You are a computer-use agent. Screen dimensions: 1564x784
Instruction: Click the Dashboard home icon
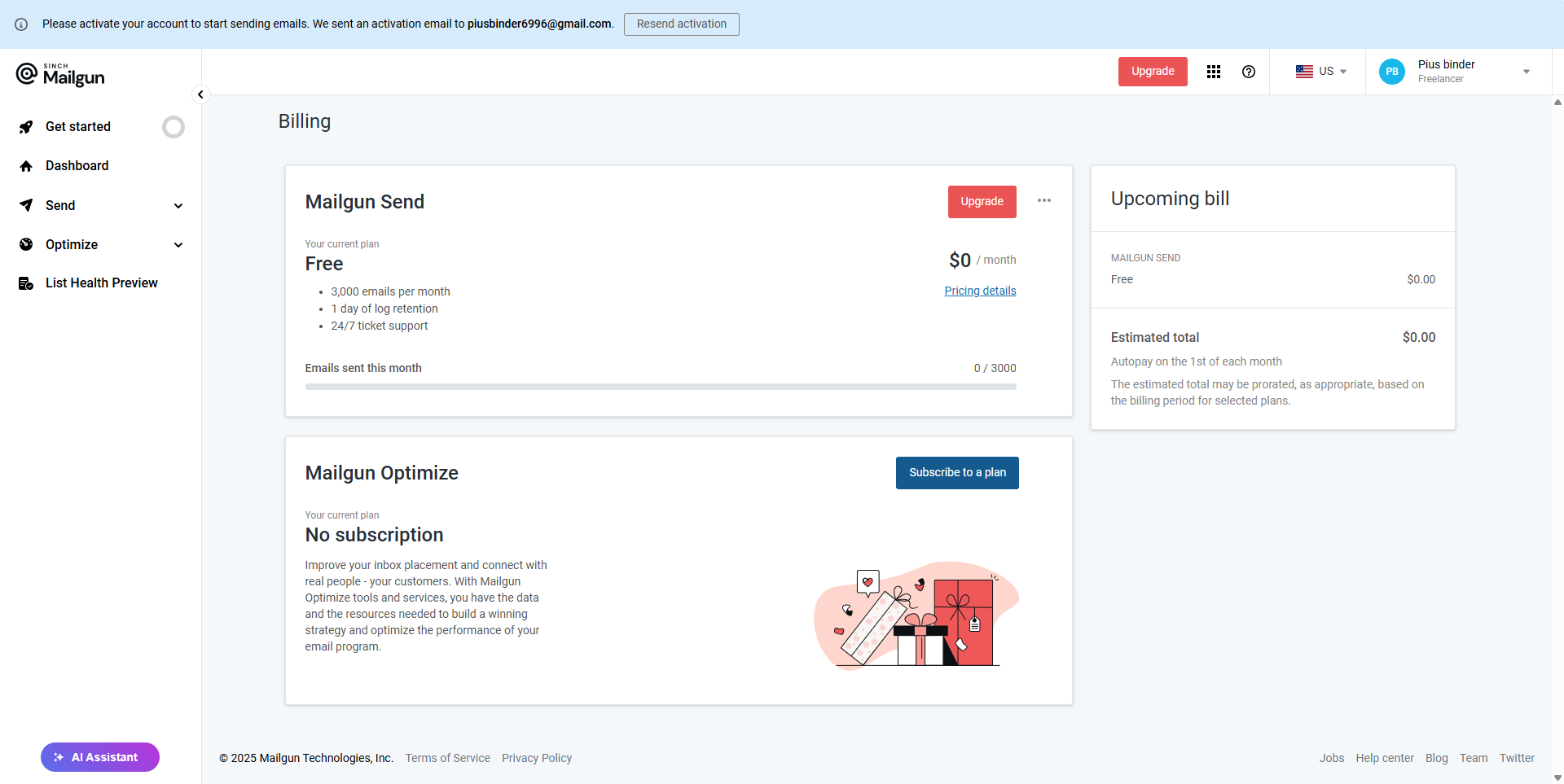(x=26, y=166)
